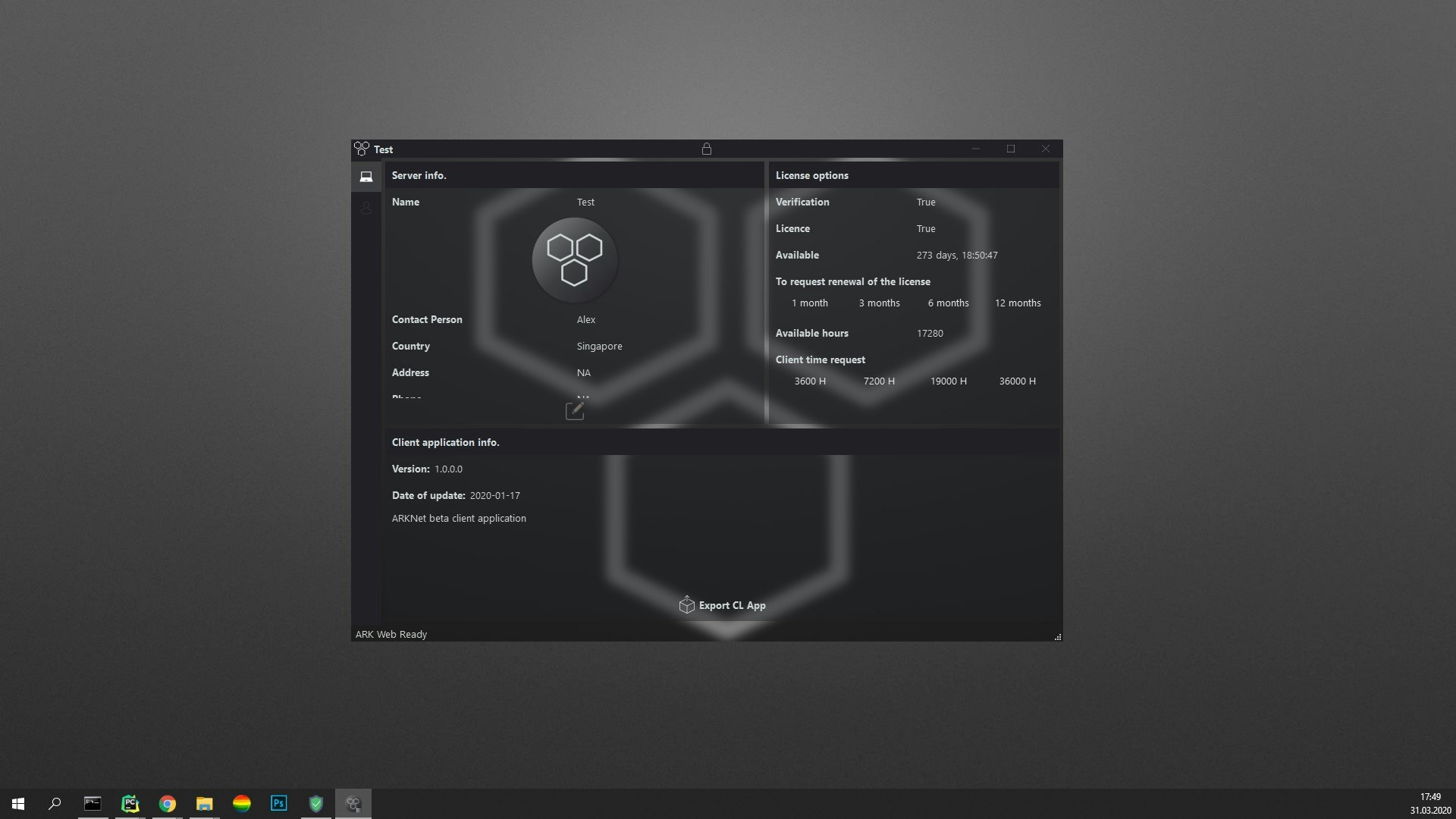Select the 36000 H client time request

(1017, 381)
